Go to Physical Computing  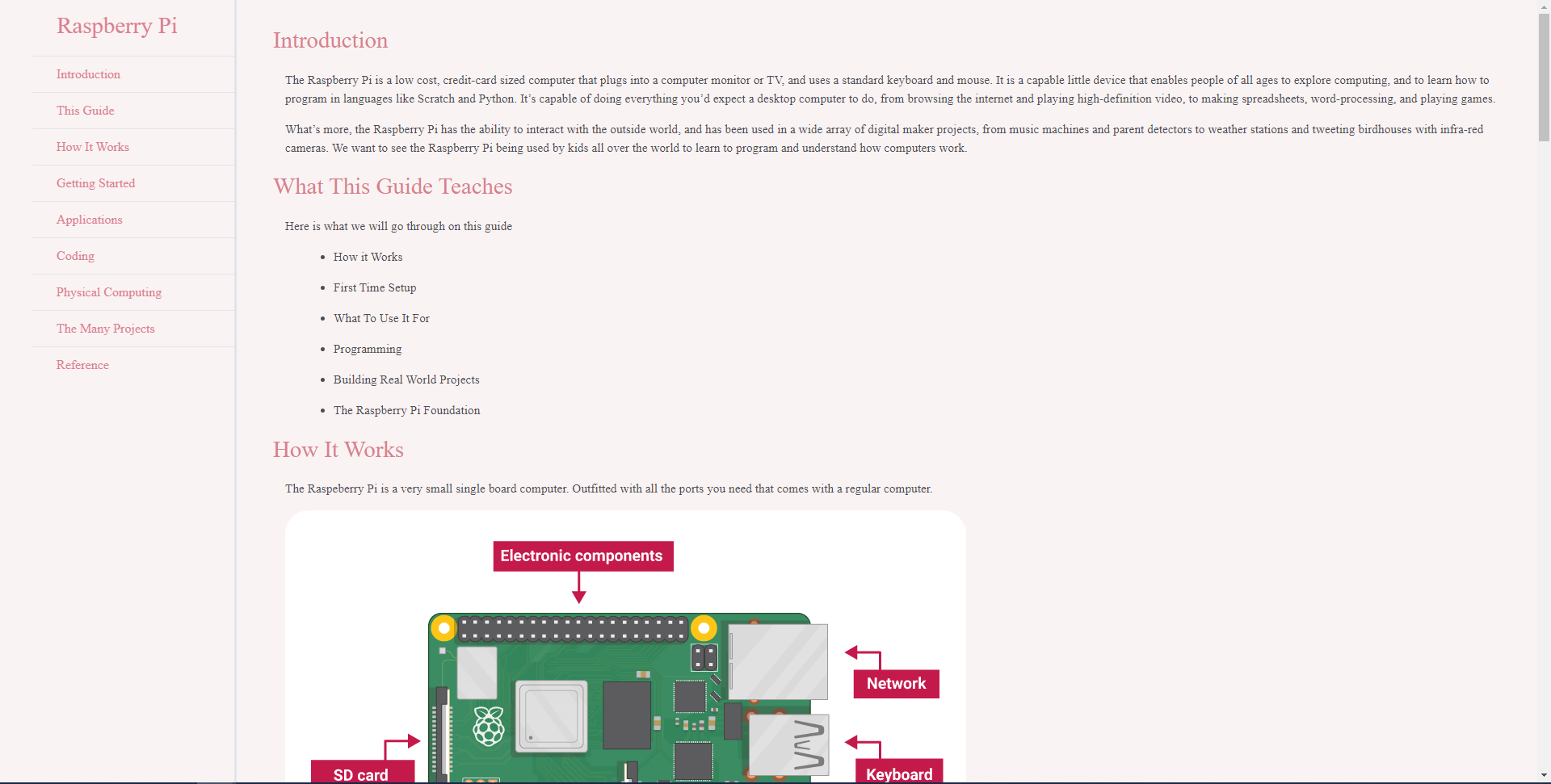(108, 292)
